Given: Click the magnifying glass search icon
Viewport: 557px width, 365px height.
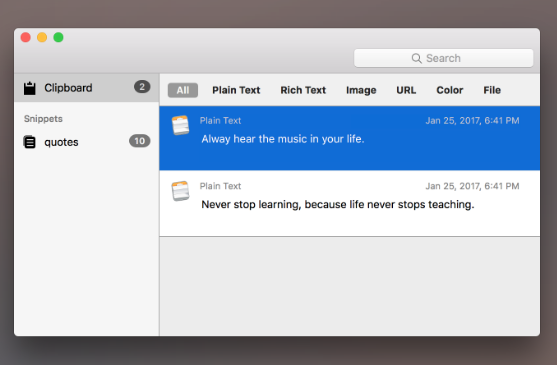Looking at the screenshot, I should [x=416, y=58].
